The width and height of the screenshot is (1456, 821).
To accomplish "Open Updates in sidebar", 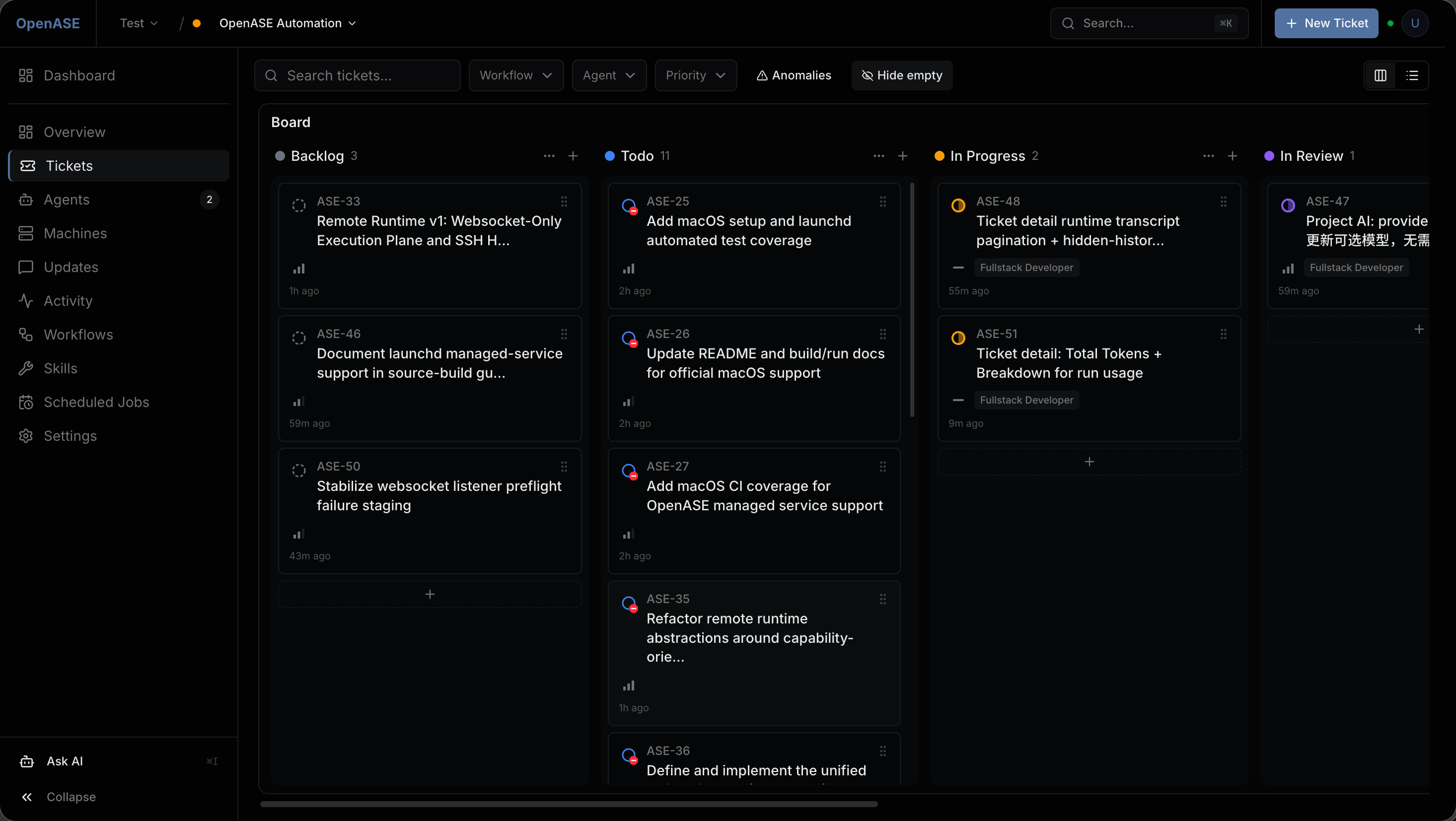I will [x=119, y=267].
